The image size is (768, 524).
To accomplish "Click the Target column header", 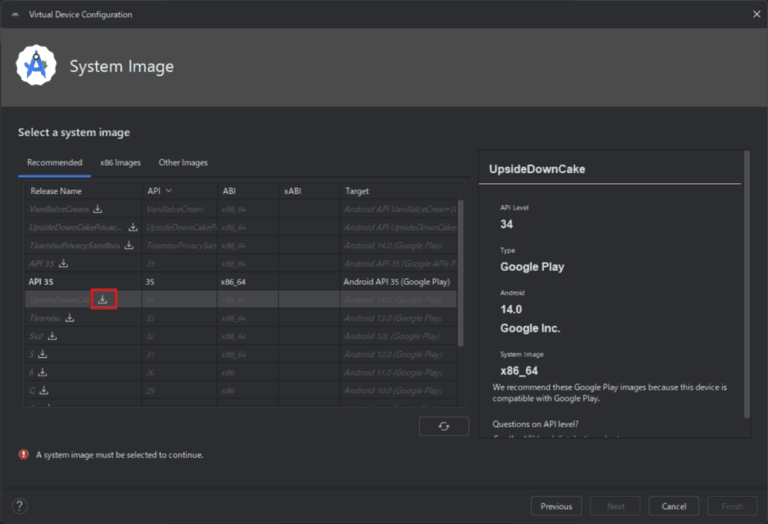I will click(x=357, y=190).
